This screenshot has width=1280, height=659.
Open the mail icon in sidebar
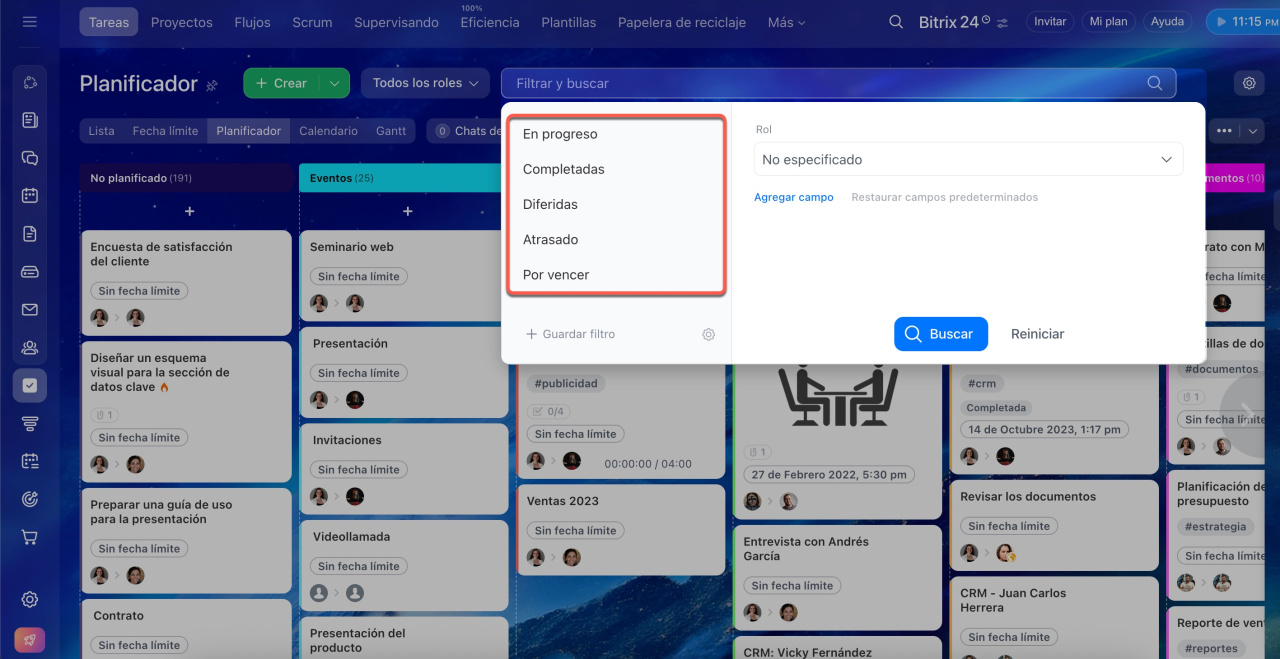point(30,310)
